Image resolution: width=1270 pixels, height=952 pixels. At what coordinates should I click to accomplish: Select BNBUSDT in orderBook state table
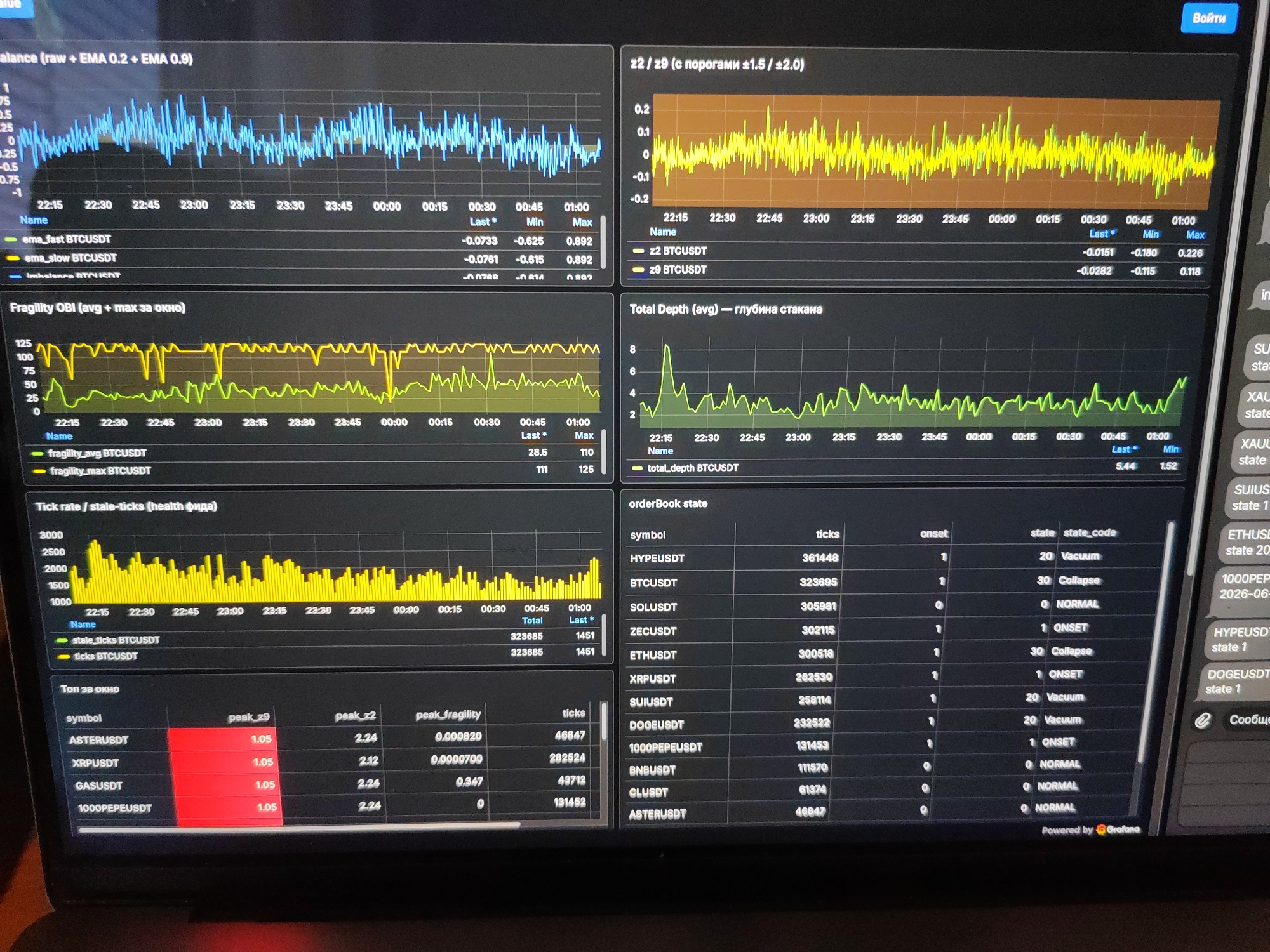coord(652,770)
